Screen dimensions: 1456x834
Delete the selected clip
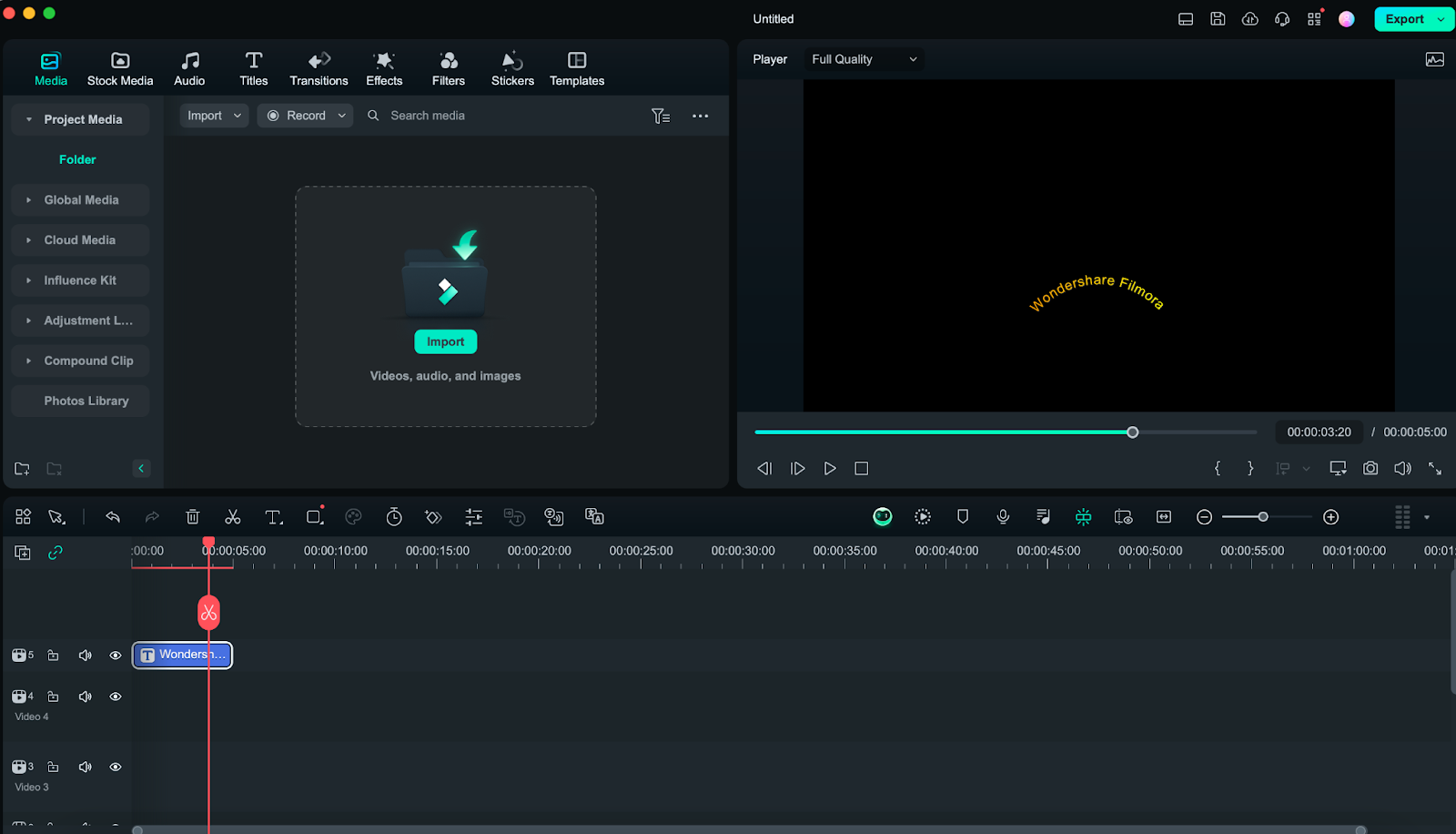(193, 517)
